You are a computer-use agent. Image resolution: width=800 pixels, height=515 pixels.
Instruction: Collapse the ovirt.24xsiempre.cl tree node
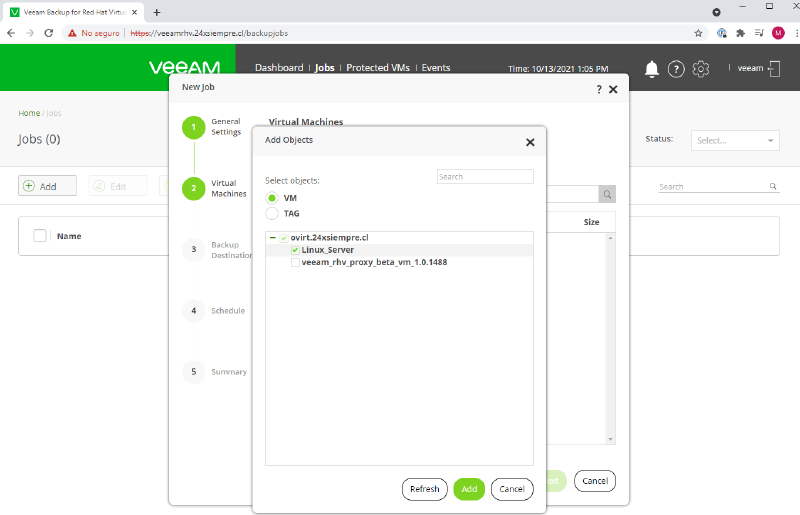click(272, 238)
